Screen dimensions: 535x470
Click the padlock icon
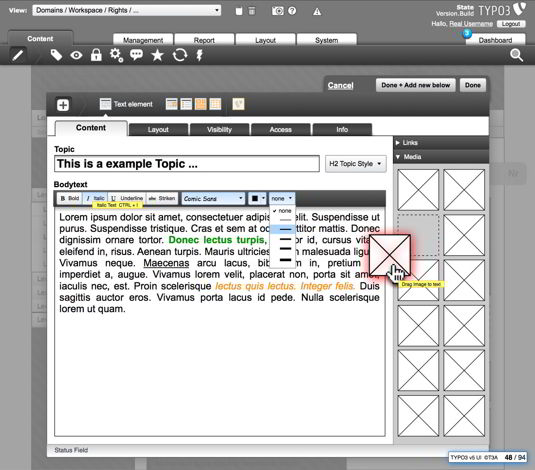(x=96, y=55)
